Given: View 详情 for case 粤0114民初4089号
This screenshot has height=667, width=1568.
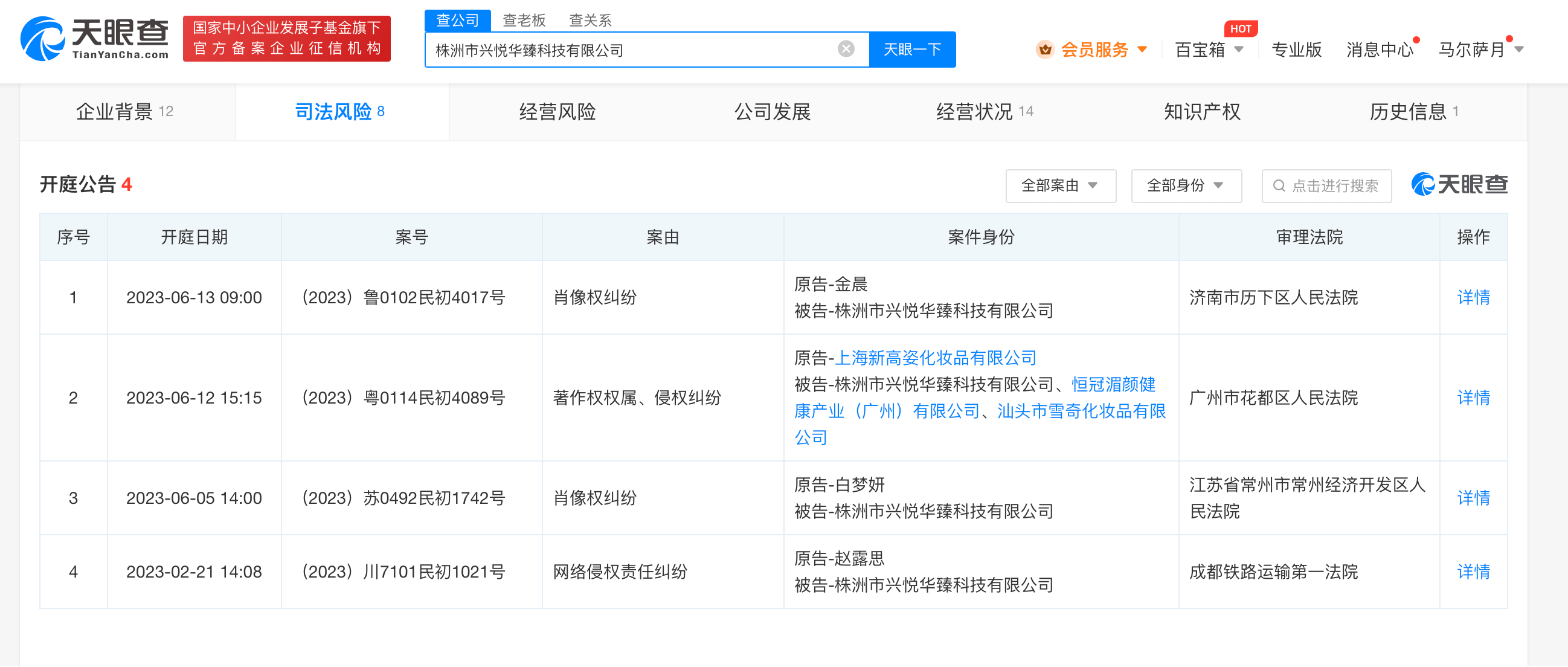Looking at the screenshot, I should [1473, 398].
